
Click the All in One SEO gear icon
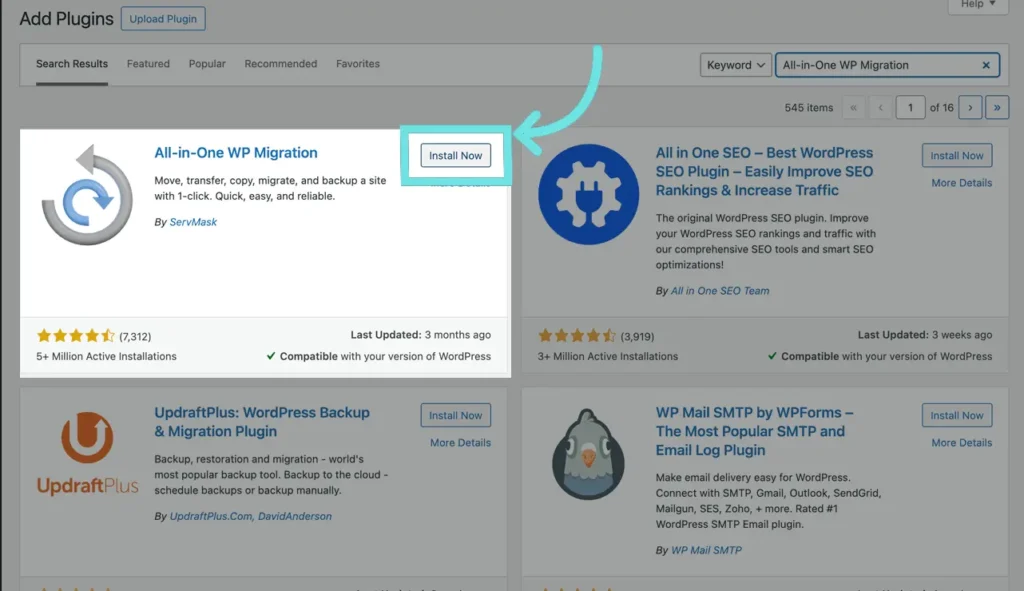(x=588, y=194)
